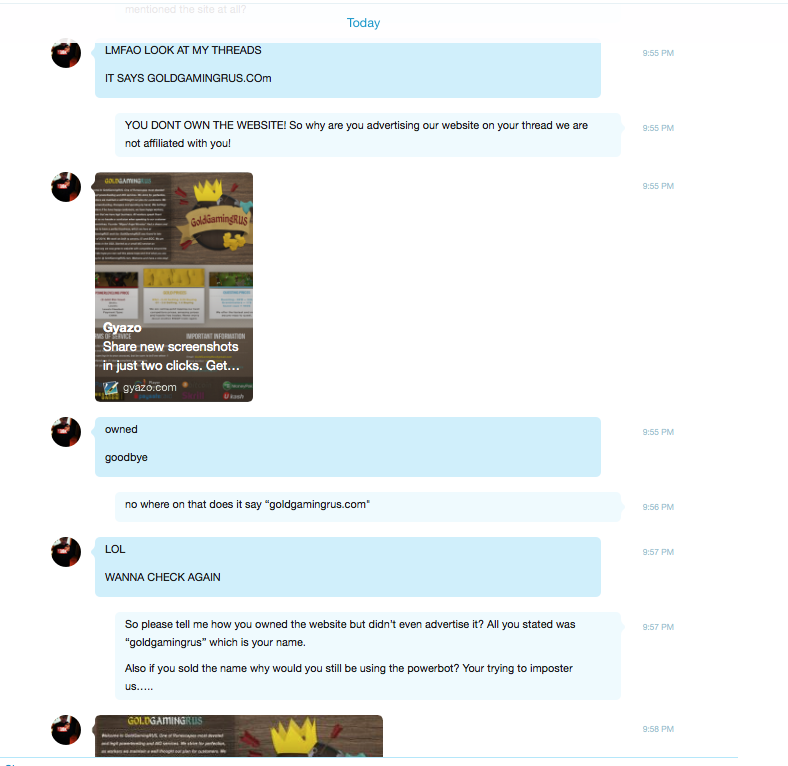Click the 9:58 PM timestamp

tap(658, 729)
